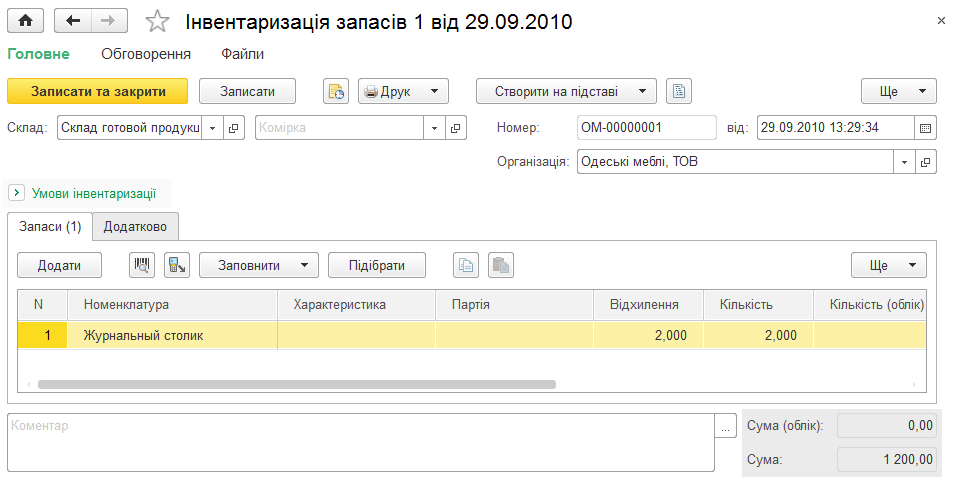This screenshot has height=485, width=953.
Task: Paste rows icon in table toolbar
Action: pyautogui.click(x=501, y=266)
